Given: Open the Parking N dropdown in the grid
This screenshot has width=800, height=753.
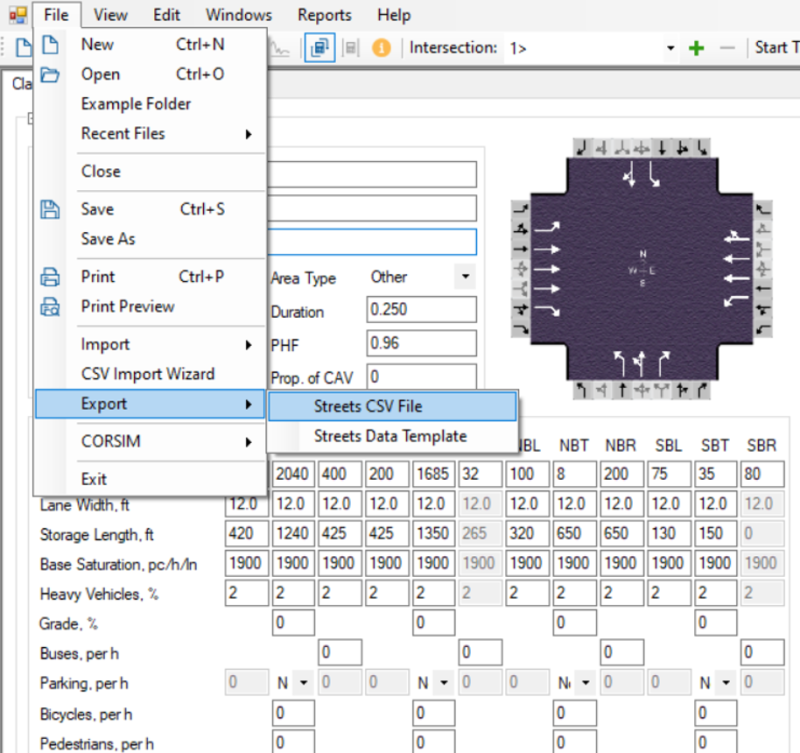Looking at the screenshot, I should click(x=301, y=682).
